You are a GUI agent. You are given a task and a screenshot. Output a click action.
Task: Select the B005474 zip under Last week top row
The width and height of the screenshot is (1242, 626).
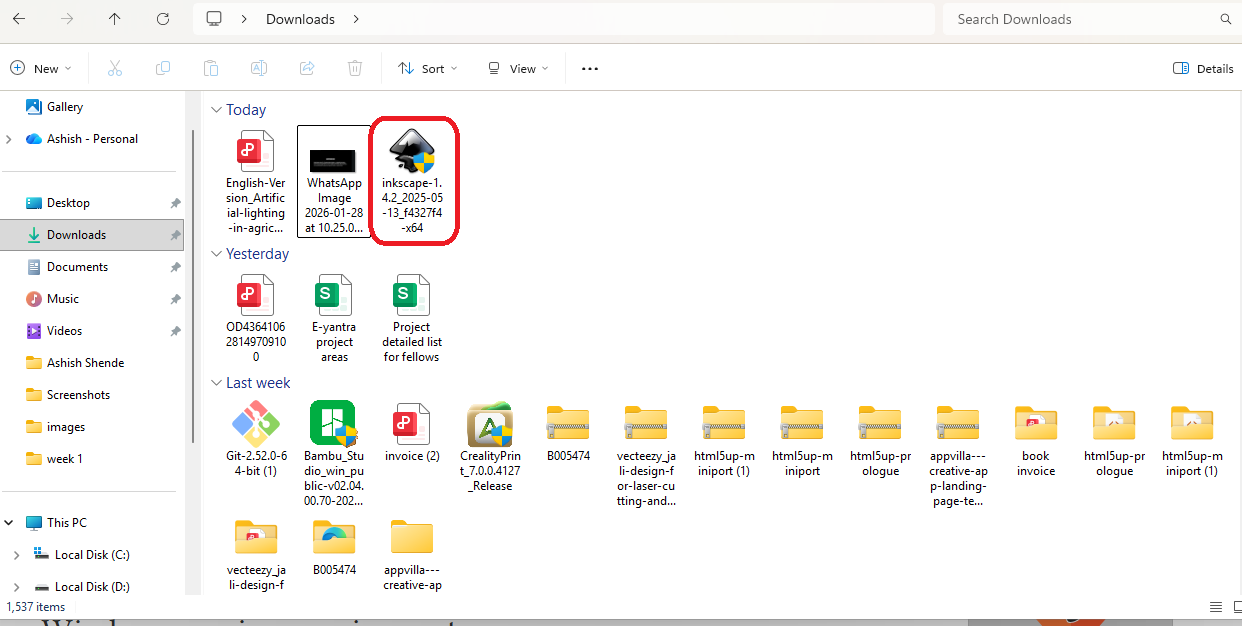568,432
